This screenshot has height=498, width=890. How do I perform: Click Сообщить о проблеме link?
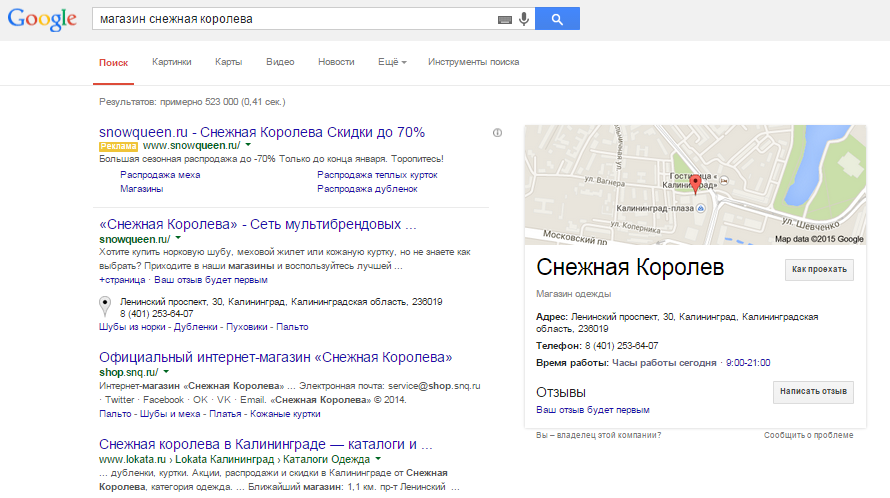pos(808,436)
